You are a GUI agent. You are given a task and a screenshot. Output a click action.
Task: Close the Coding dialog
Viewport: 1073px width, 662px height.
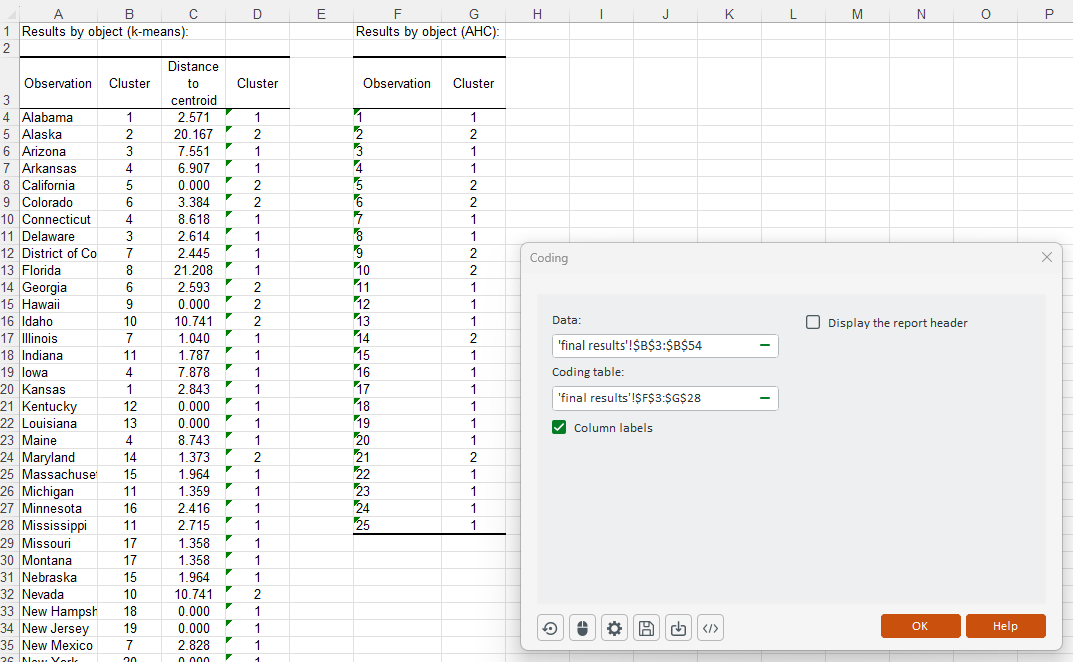click(1046, 257)
